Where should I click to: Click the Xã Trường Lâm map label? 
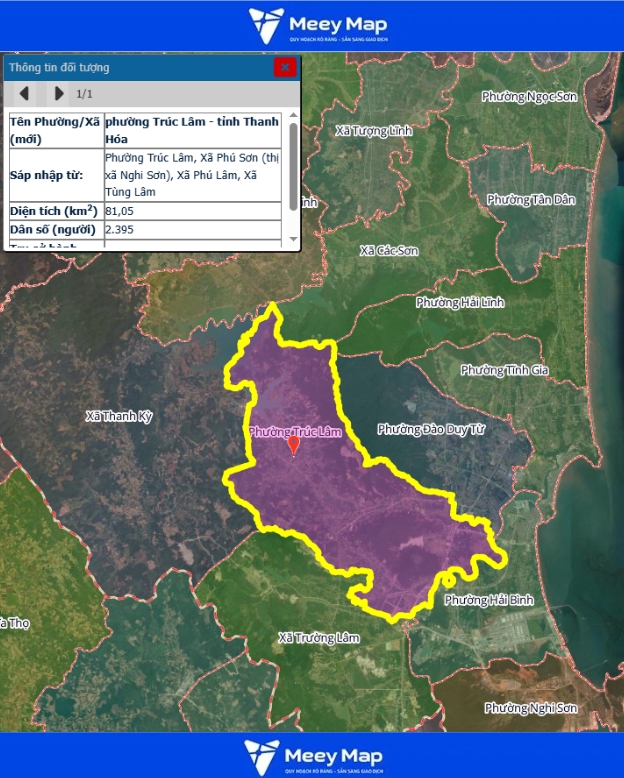tap(318, 637)
